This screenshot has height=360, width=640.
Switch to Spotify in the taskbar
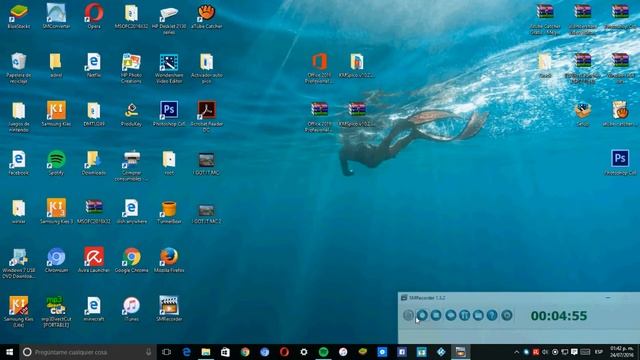(323, 352)
